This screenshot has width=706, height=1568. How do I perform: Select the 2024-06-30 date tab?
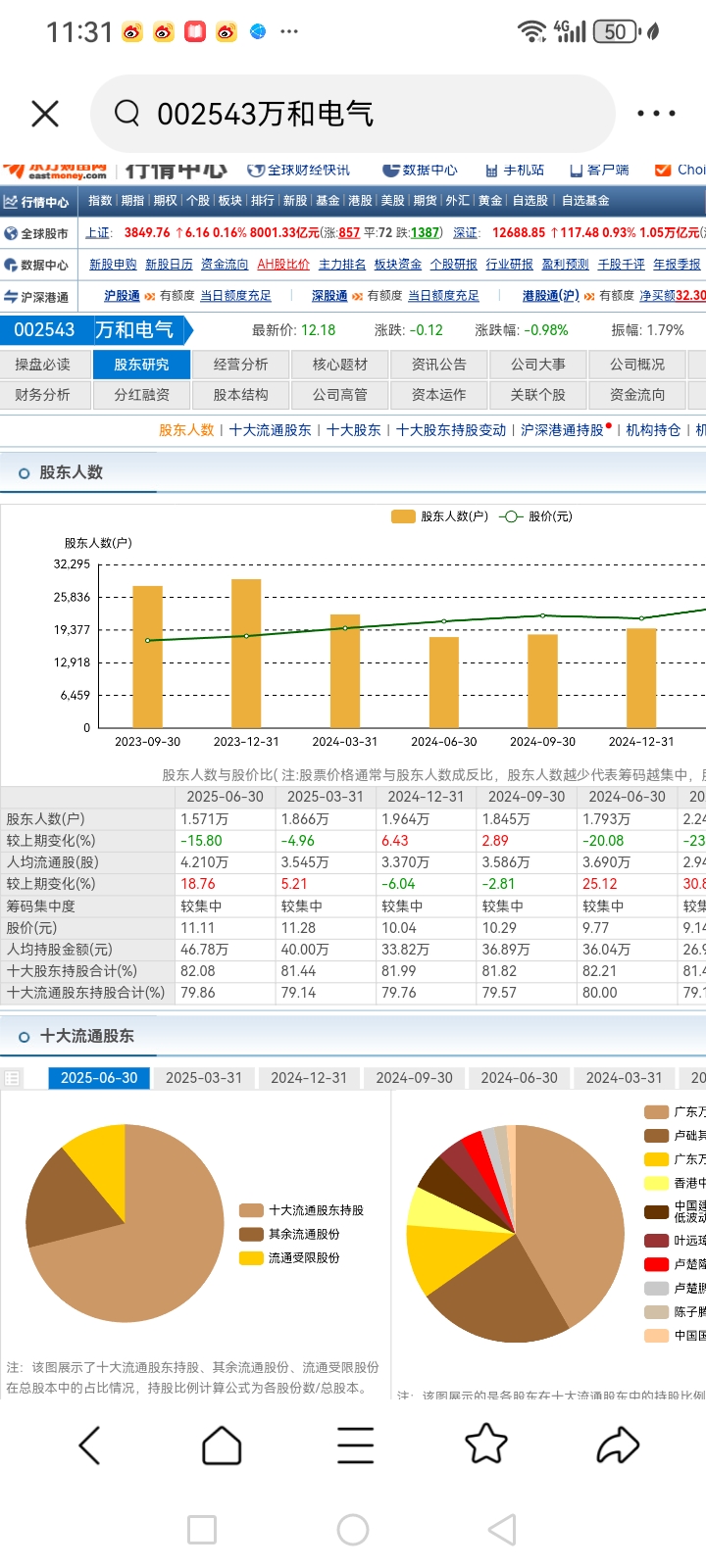[x=519, y=1078]
